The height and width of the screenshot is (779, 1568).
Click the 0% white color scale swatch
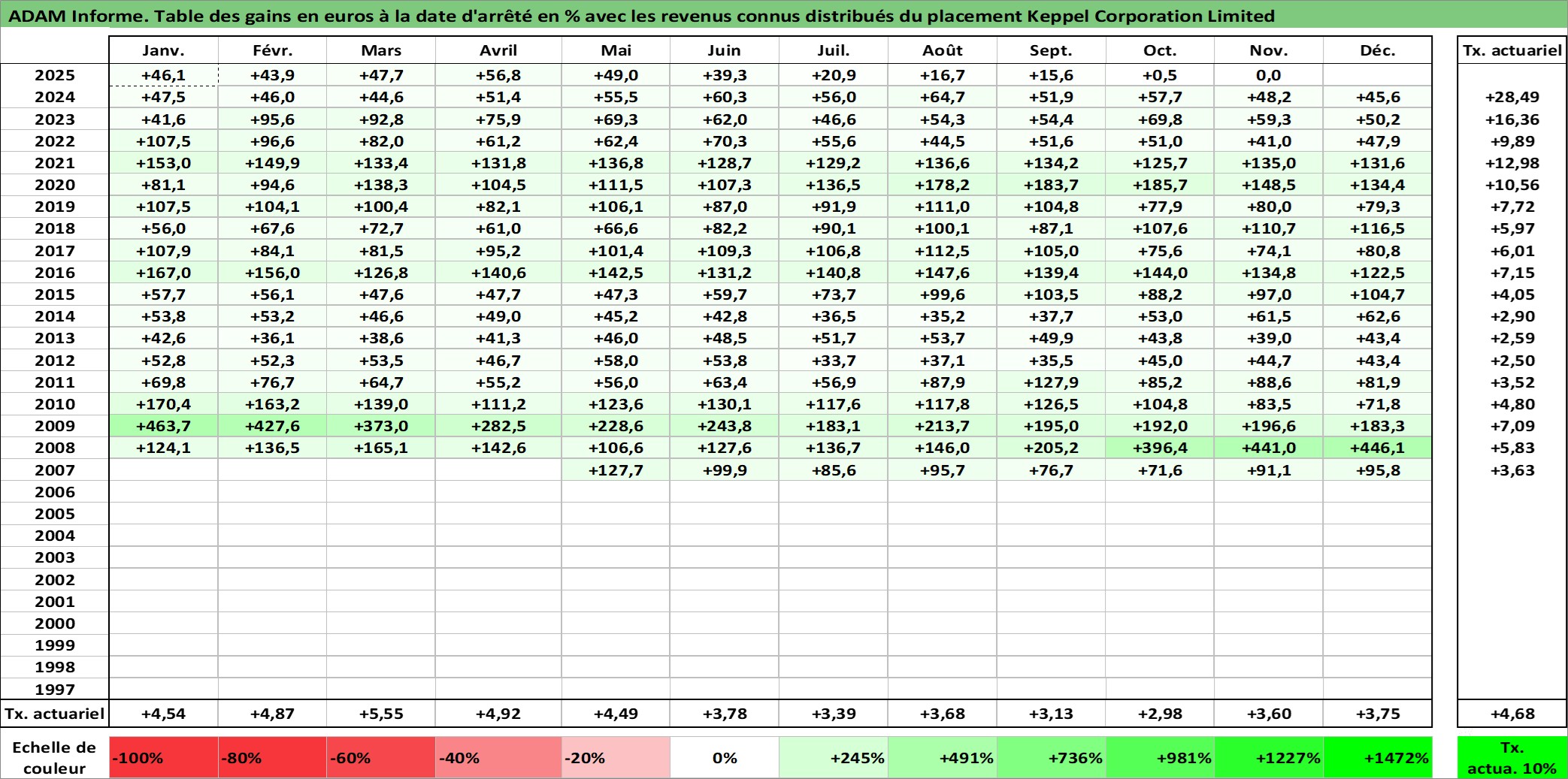(x=725, y=757)
